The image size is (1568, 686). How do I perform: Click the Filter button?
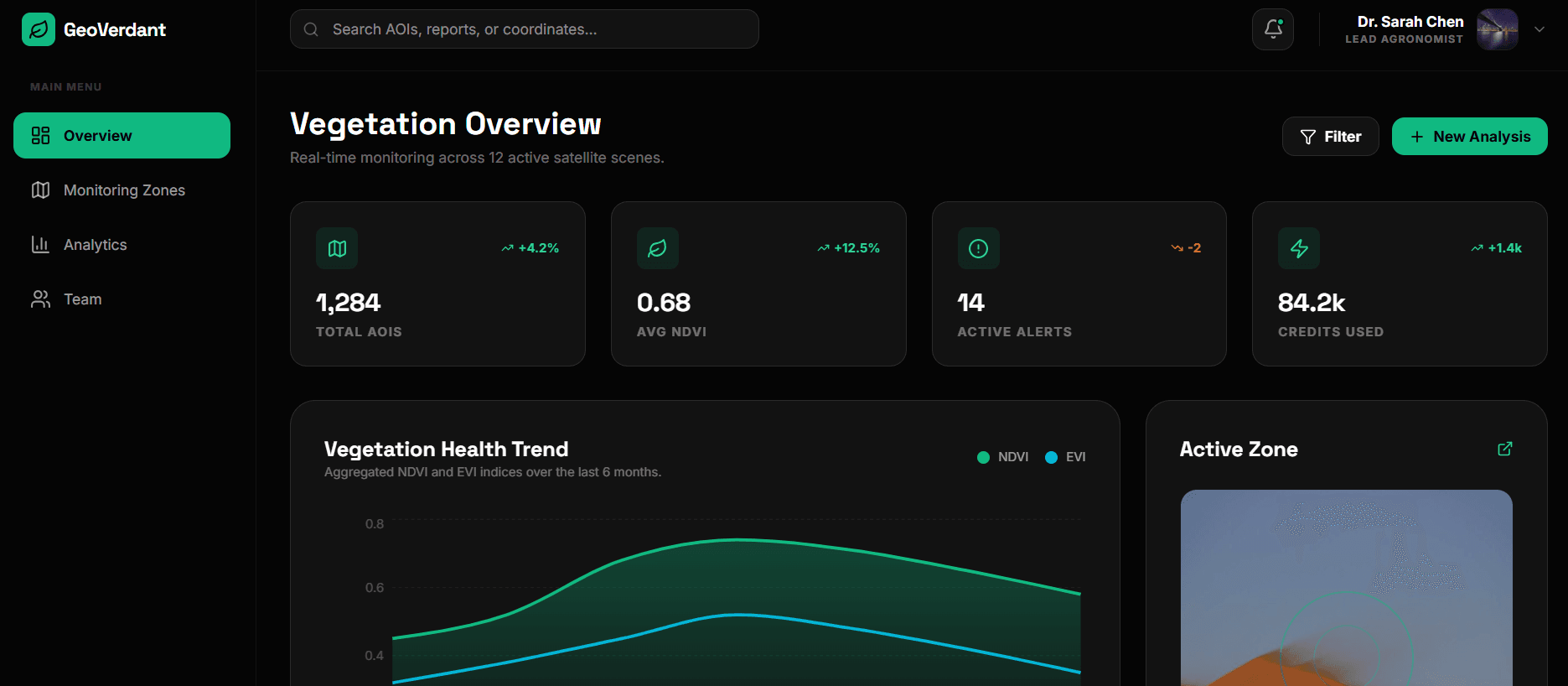pyautogui.click(x=1331, y=137)
